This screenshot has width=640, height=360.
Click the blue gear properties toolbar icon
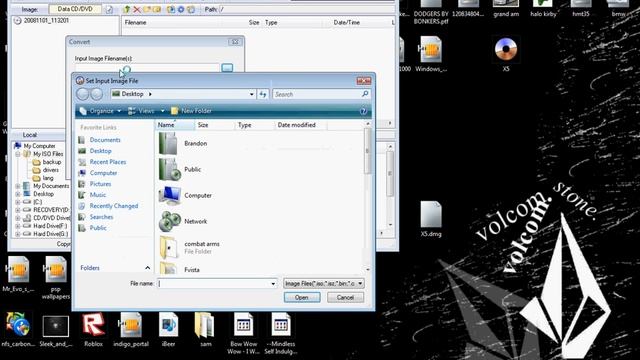pyautogui.click(x=181, y=9)
